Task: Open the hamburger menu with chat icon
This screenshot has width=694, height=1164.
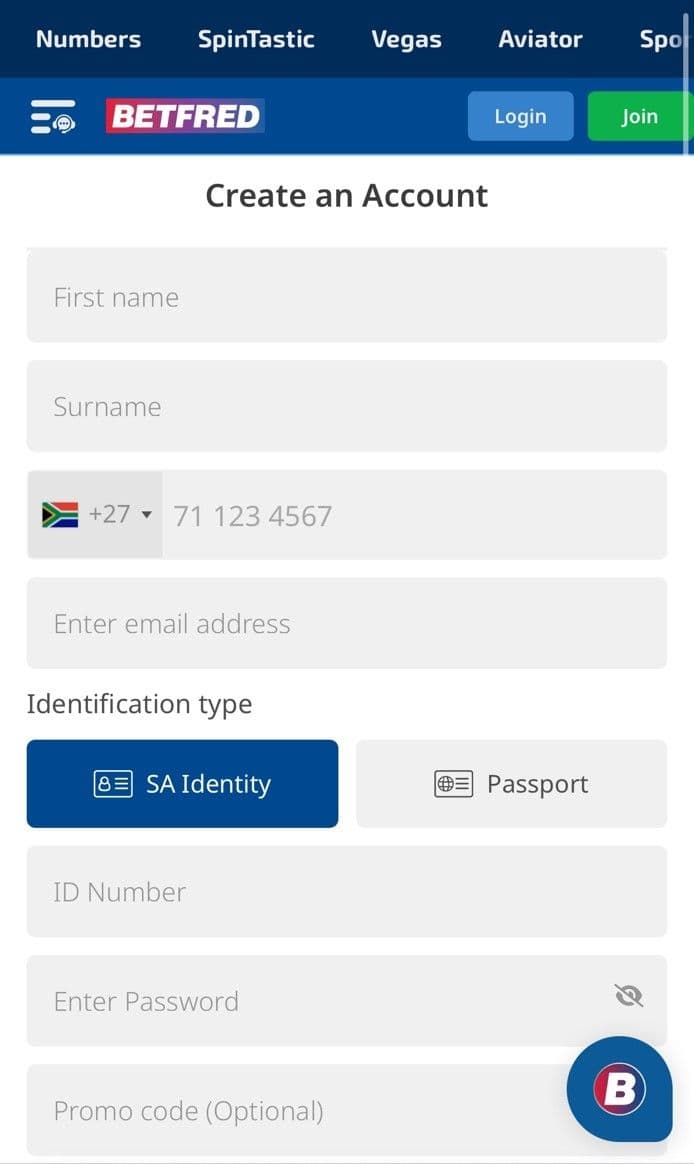Action: tap(52, 117)
